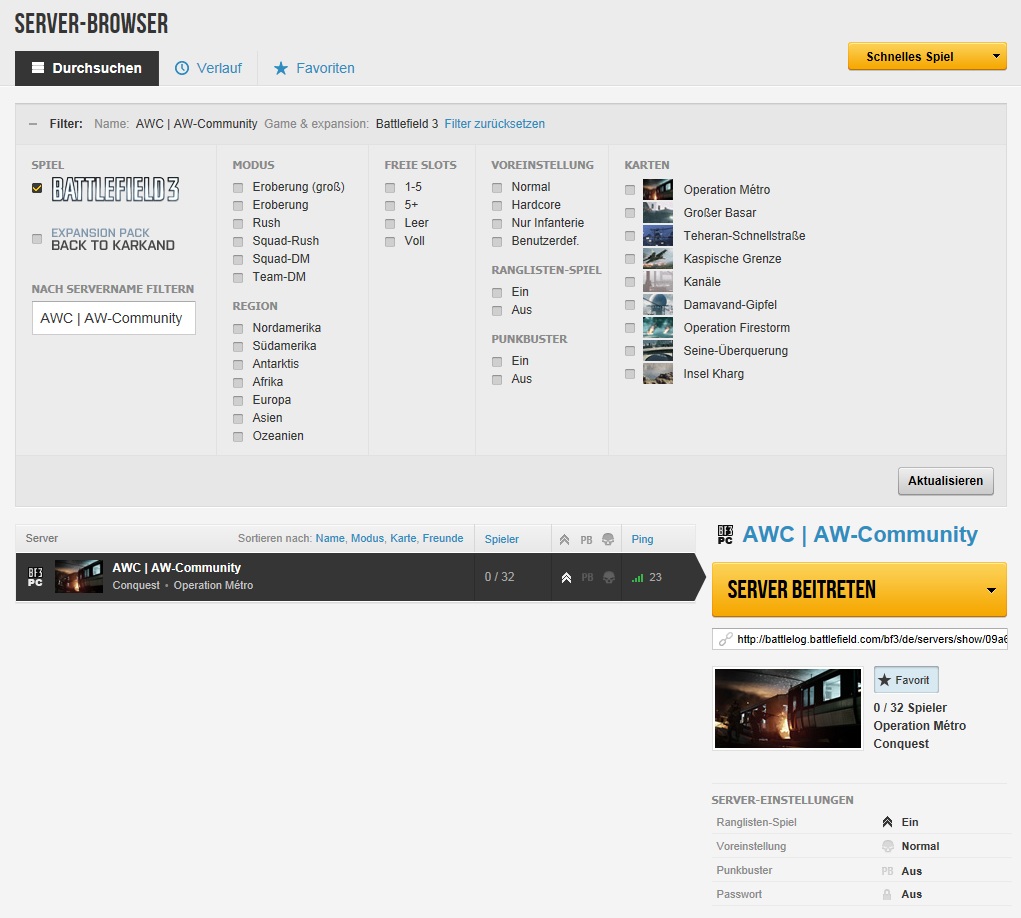Viewport: 1021px width, 918px height.
Task: Click the BF3 PC badge in server row
Action: tap(35, 577)
